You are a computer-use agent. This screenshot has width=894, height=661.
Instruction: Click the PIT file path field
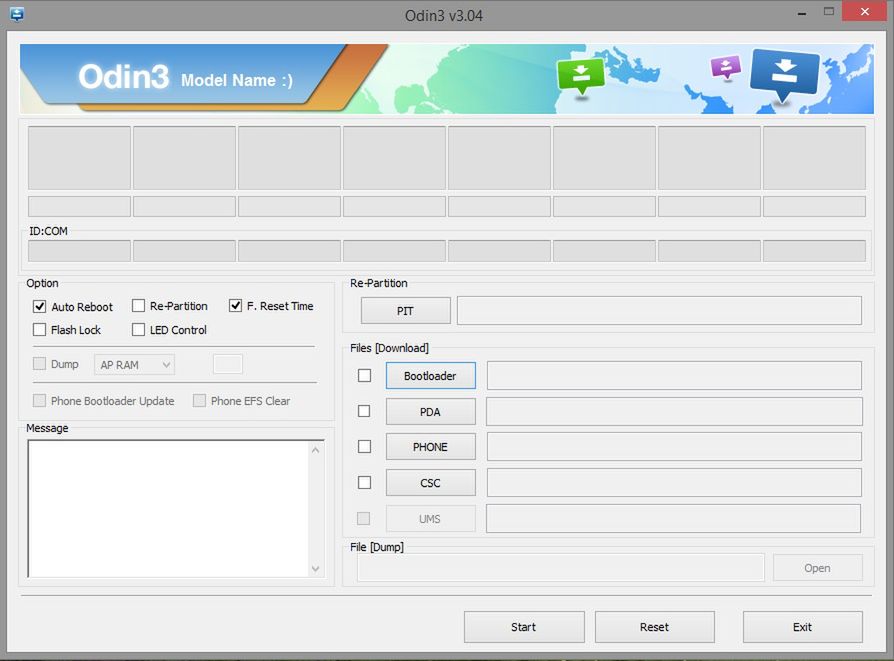pos(659,310)
